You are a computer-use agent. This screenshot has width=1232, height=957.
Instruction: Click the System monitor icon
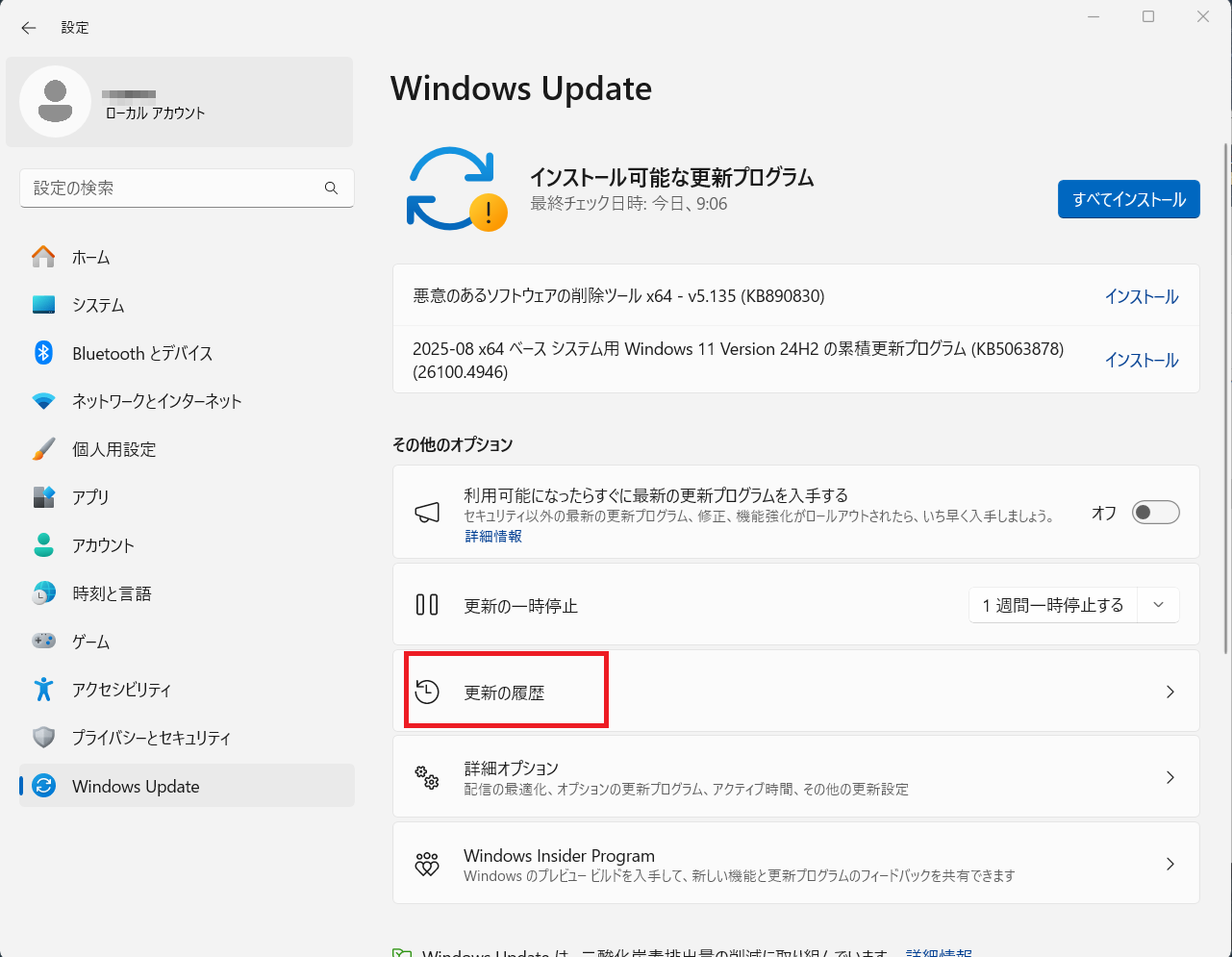click(43, 305)
